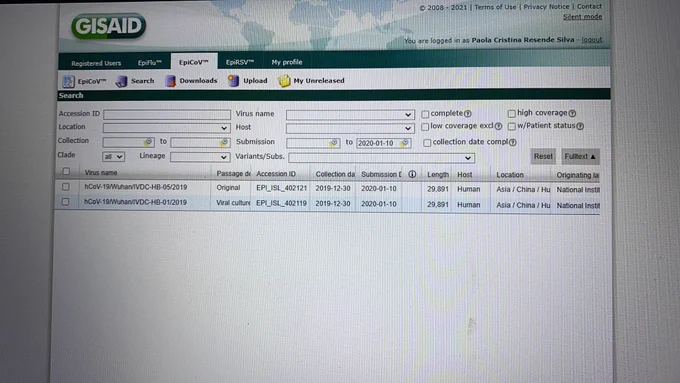Viewport: 680px width, 383px height.
Task: Open calendar for Collection end date
Action: [224, 142]
